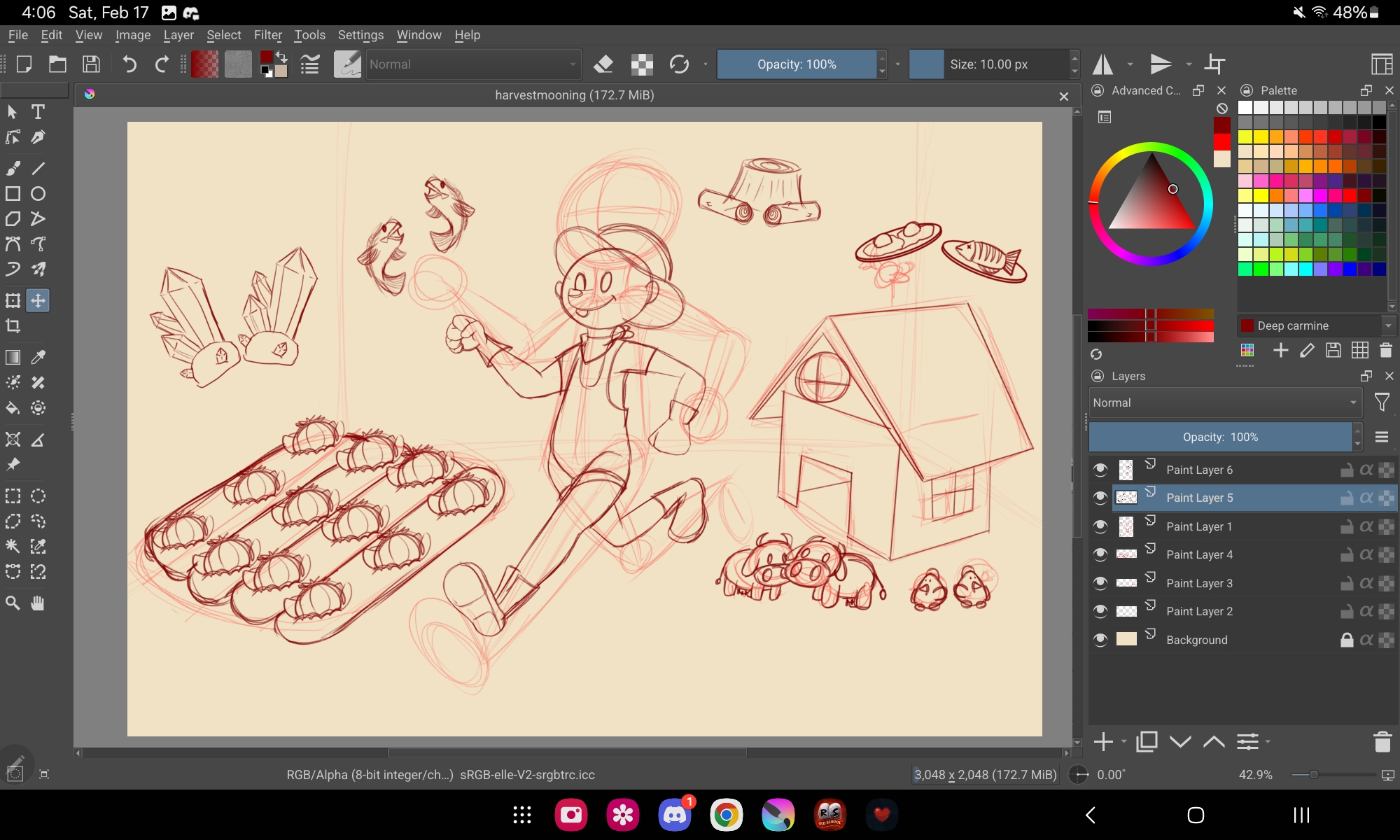The image size is (1400, 840).
Task: Select the Zoom magnifier tool
Action: pyautogui.click(x=13, y=603)
